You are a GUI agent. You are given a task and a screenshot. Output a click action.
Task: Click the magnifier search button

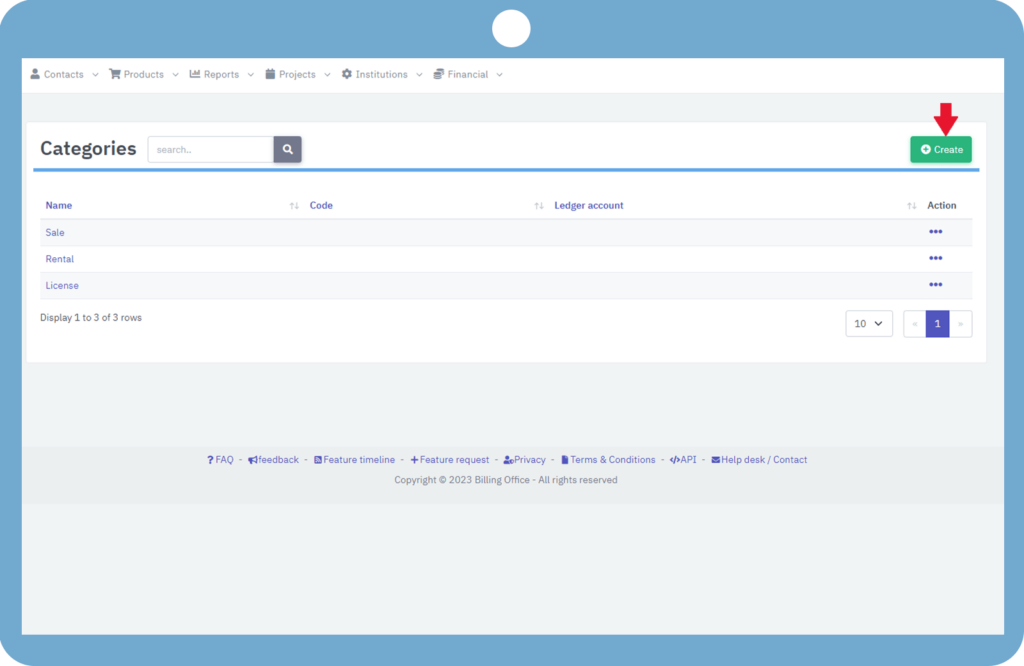pos(287,150)
